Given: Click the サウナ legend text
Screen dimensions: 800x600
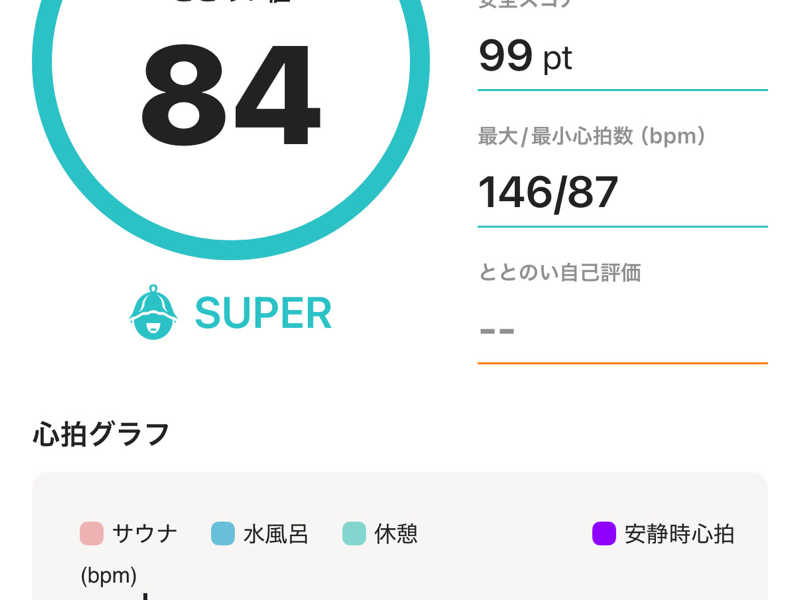Looking at the screenshot, I should click(145, 534).
